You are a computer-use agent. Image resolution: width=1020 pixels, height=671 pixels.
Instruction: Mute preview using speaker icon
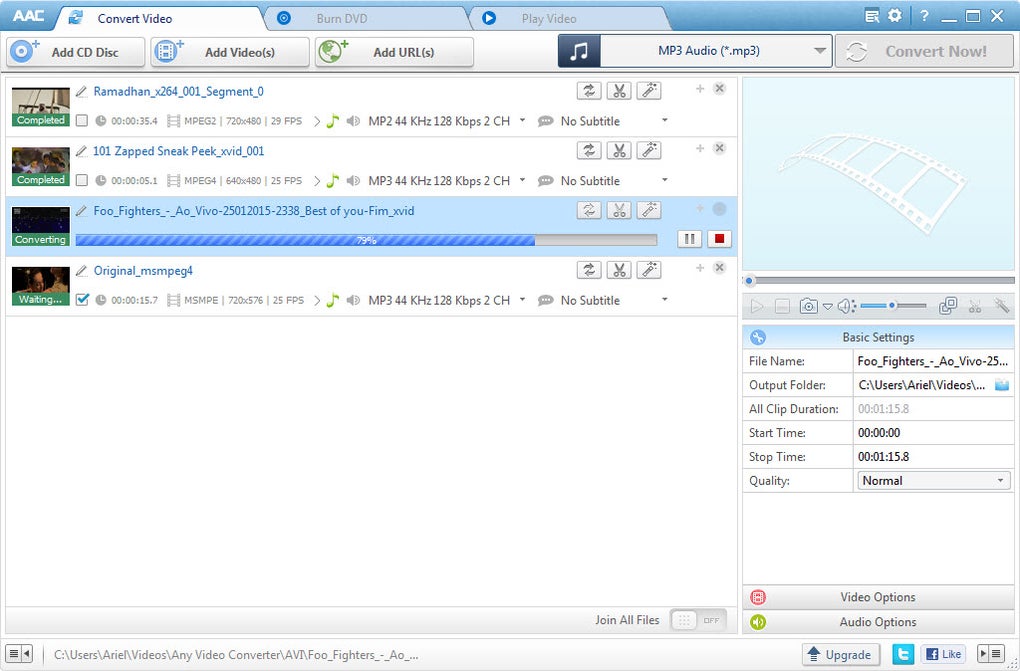846,306
